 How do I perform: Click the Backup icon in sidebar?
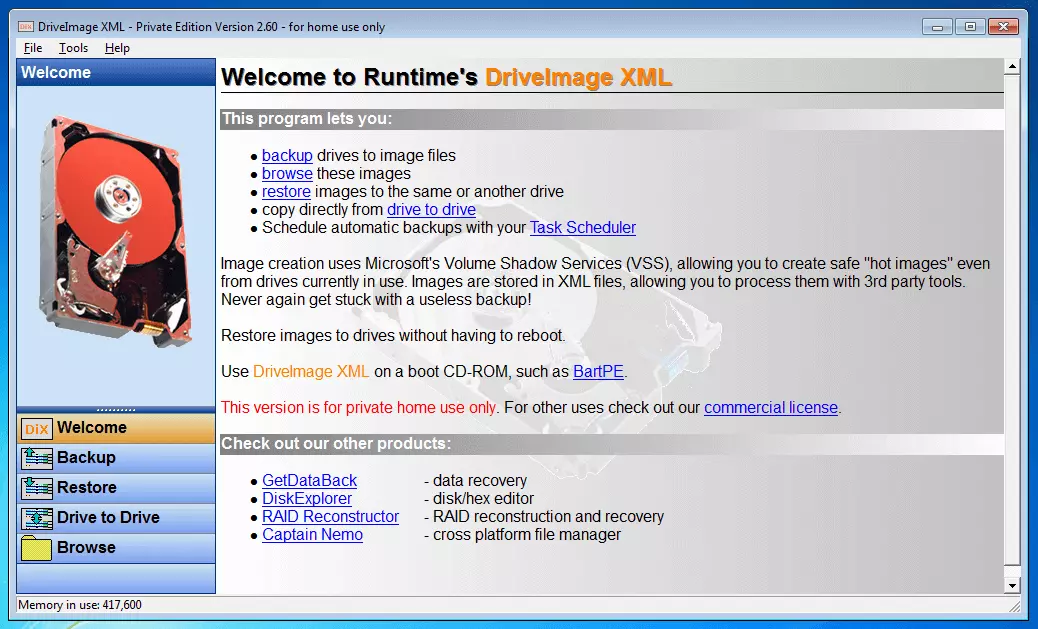click(x=37, y=458)
